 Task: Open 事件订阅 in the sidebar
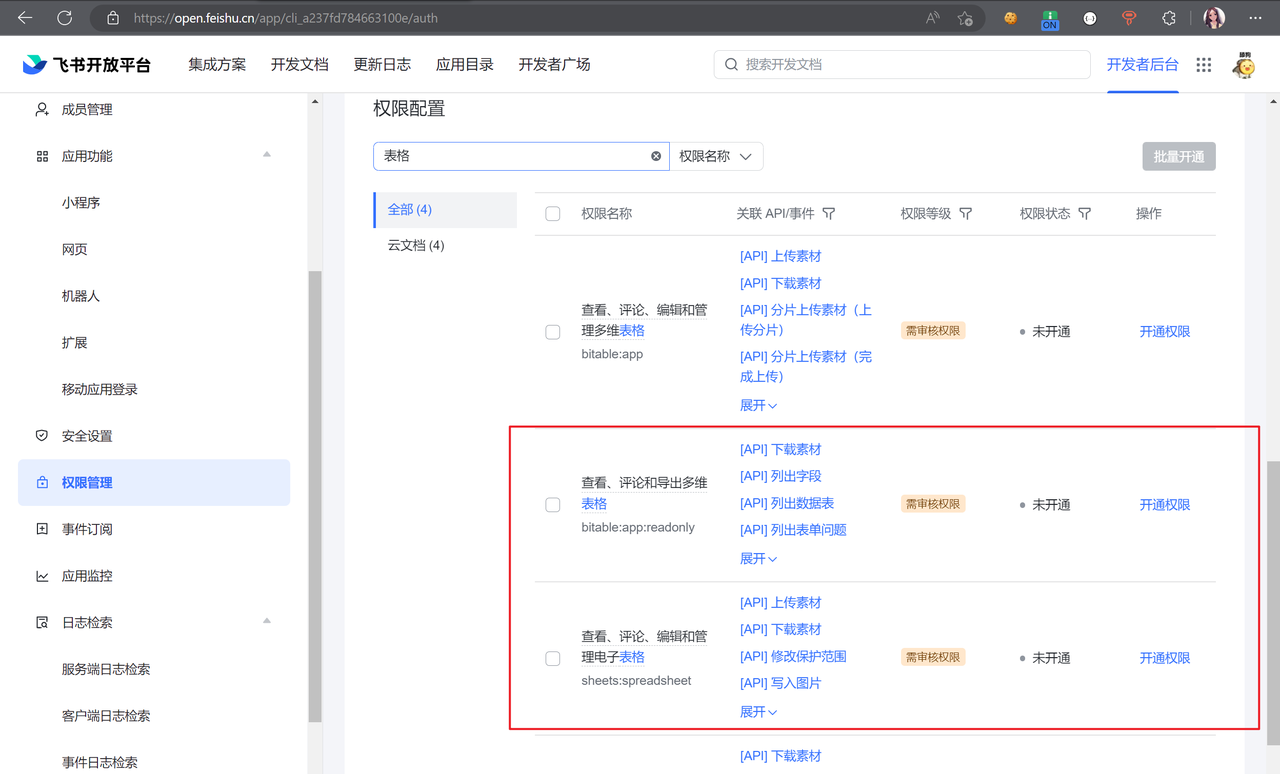click(x=87, y=529)
